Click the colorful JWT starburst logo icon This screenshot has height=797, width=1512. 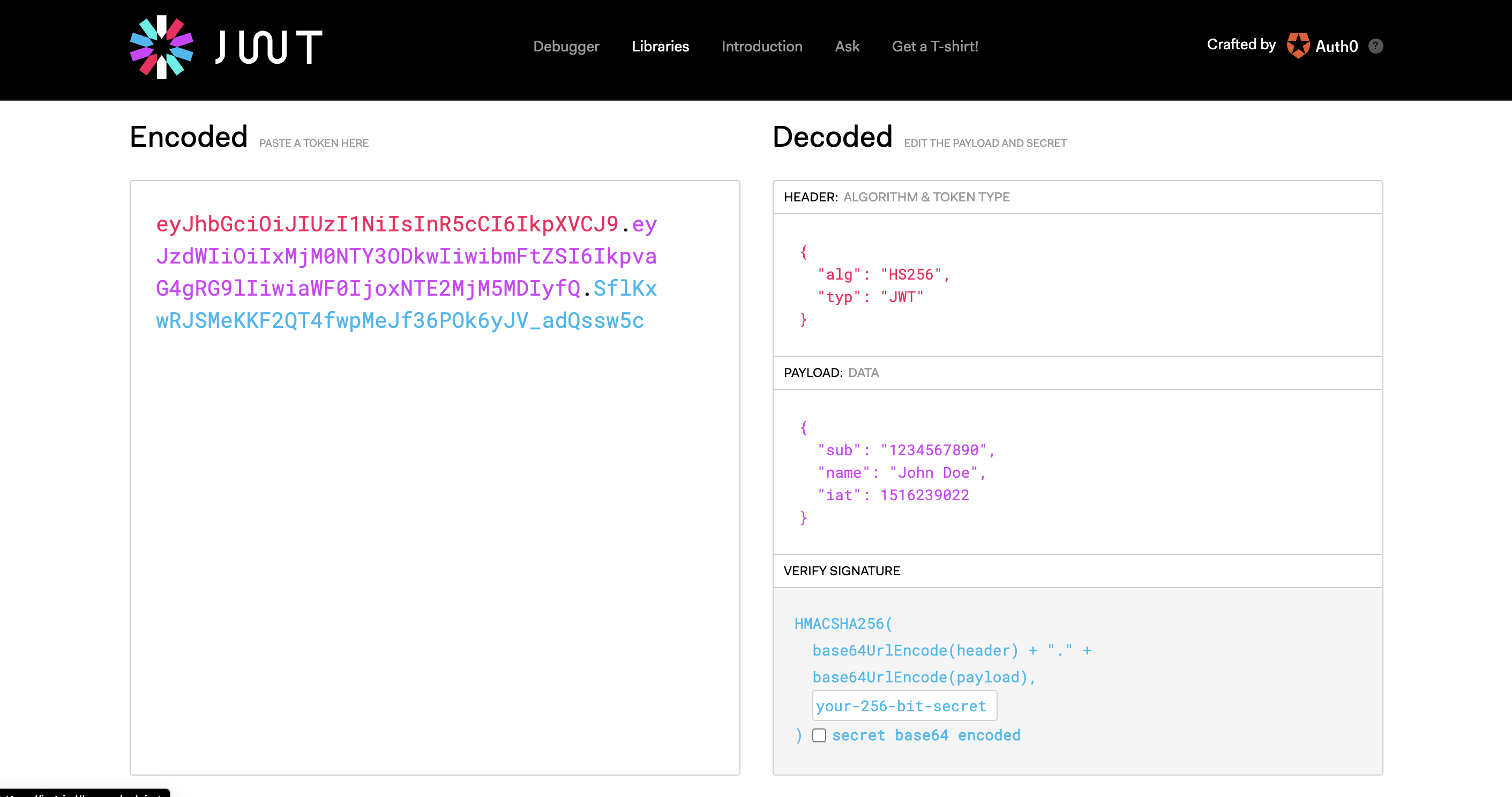click(x=161, y=47)
